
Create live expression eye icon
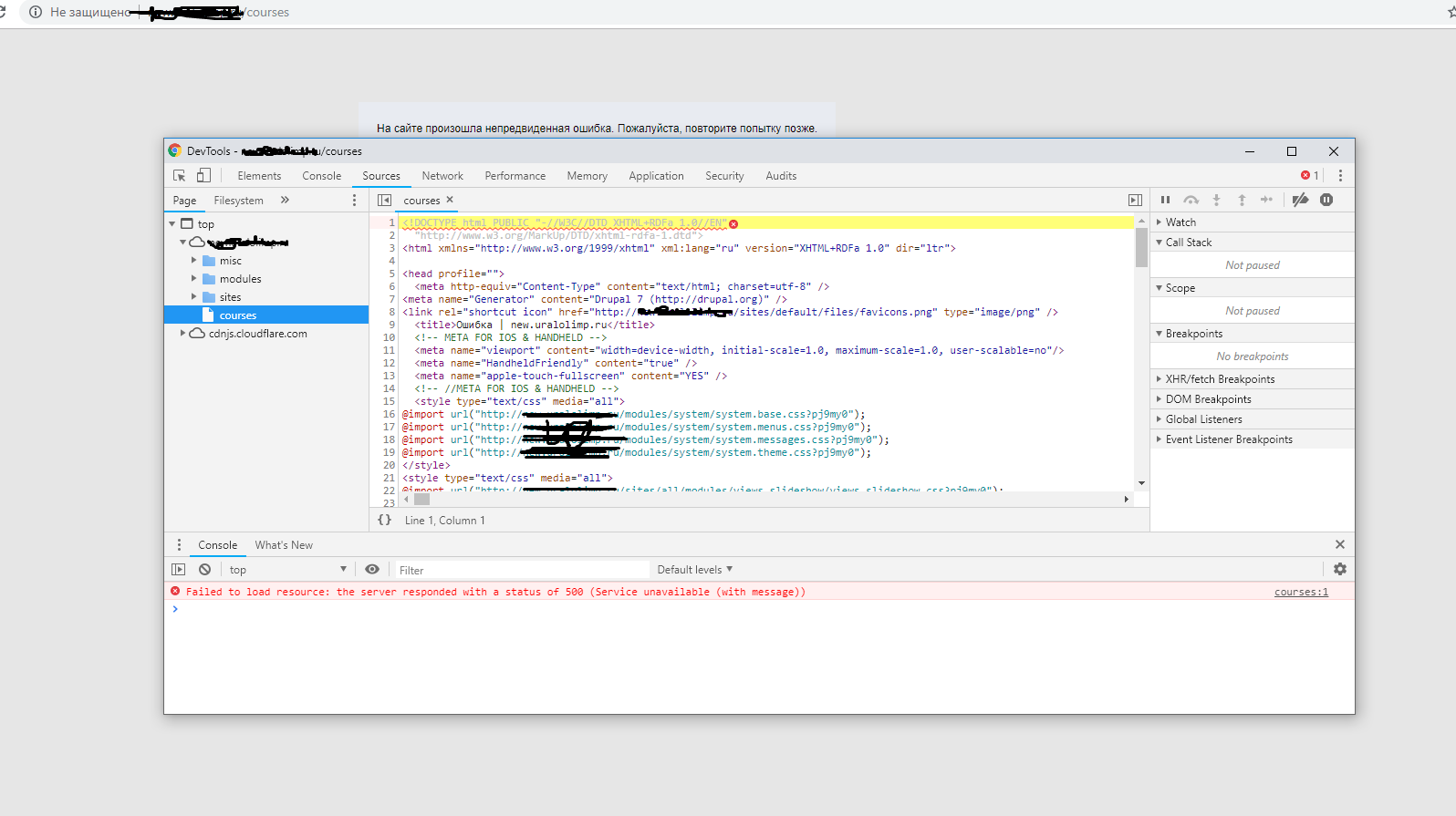[x=372, y=569]
